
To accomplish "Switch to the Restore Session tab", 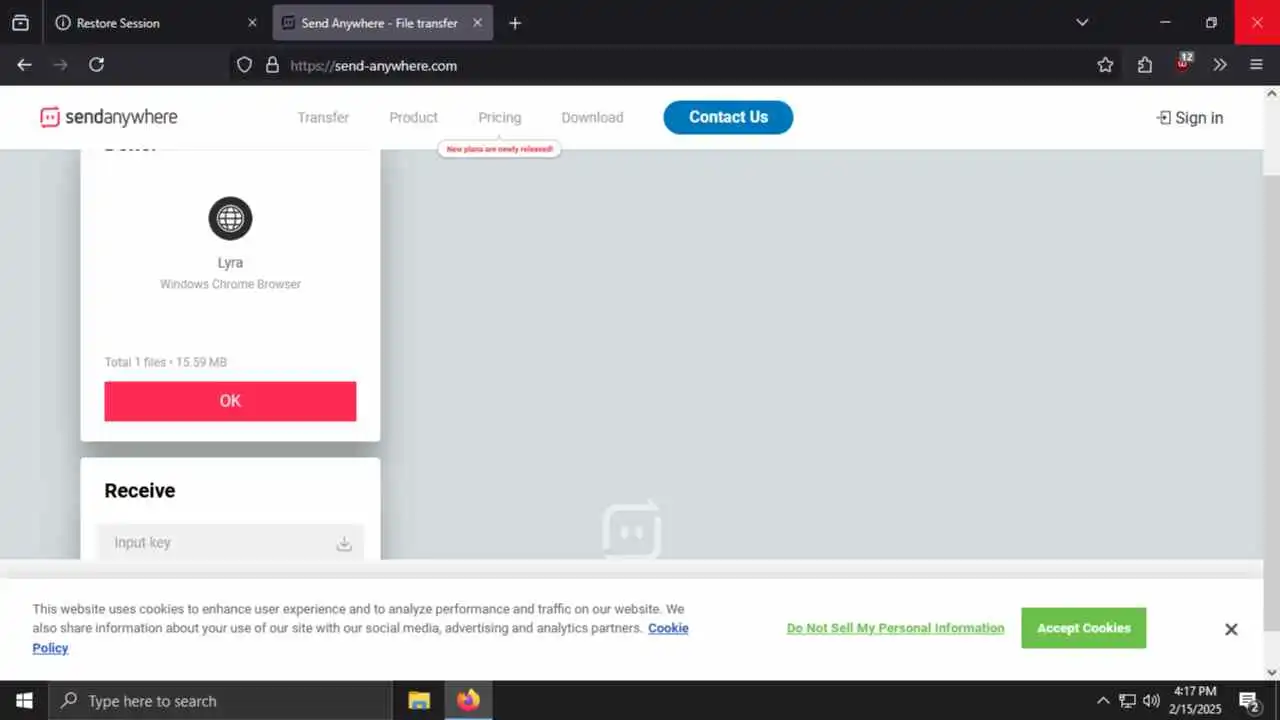I will tap(157, 22).
